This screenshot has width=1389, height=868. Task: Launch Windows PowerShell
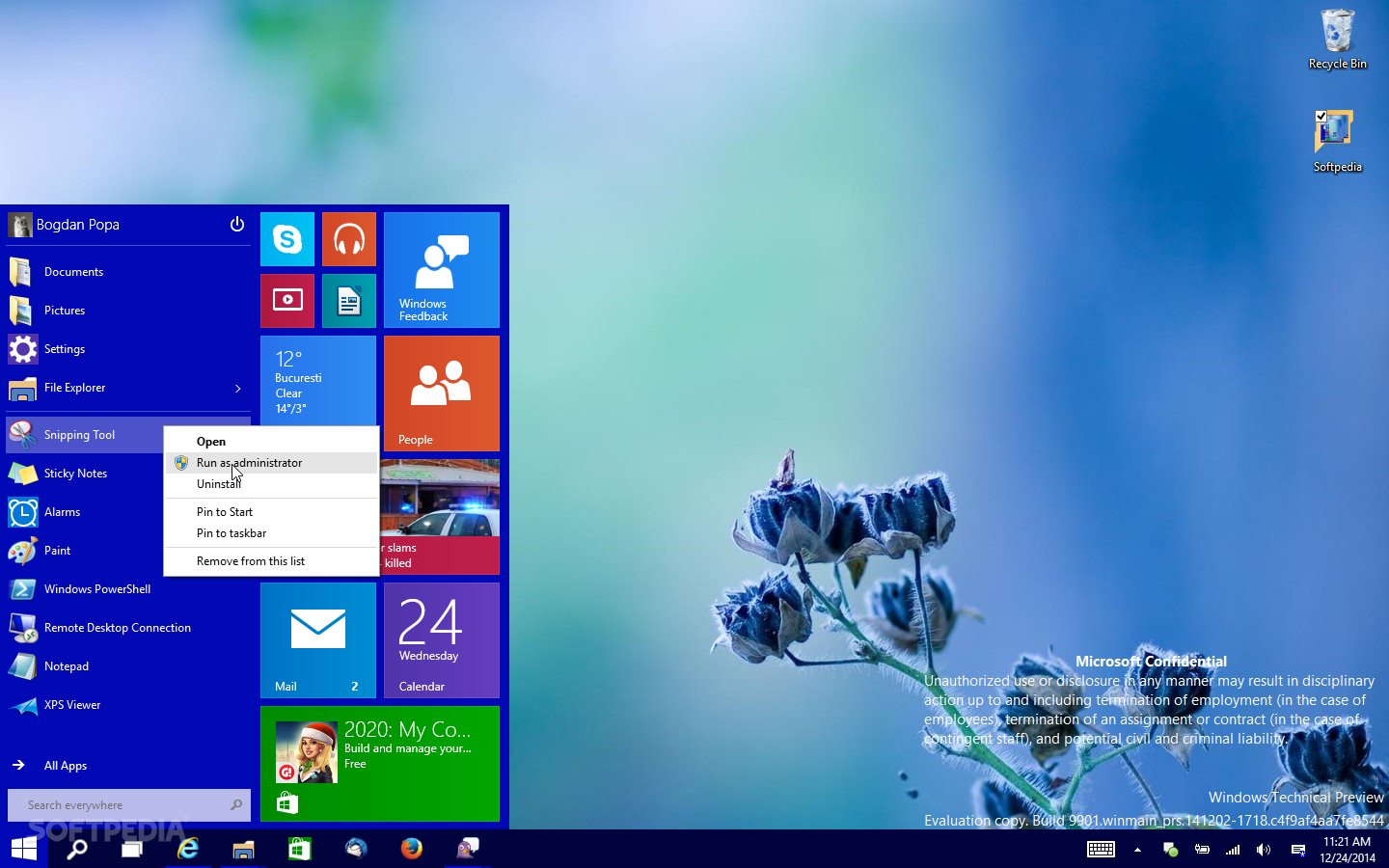point(128,589)
